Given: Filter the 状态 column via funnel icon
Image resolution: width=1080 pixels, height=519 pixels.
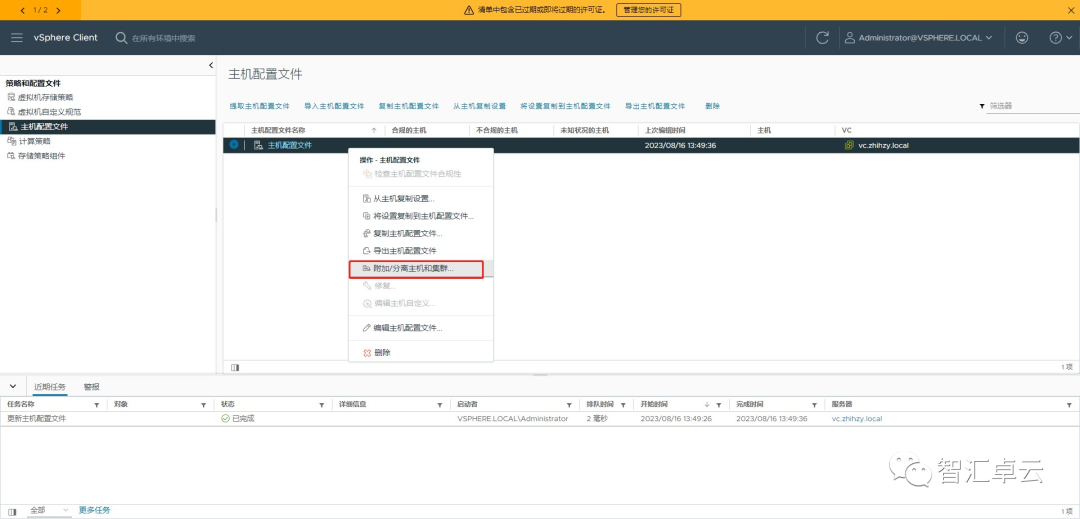Looking at the screenshot, I should pyautogui.click(x=322, y=405).
